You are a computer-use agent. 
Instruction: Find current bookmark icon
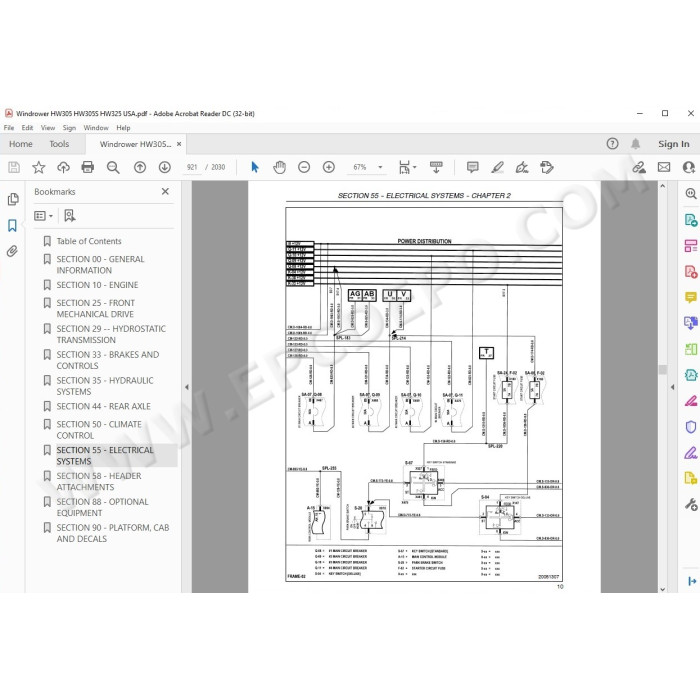click(x=70, y=216)
